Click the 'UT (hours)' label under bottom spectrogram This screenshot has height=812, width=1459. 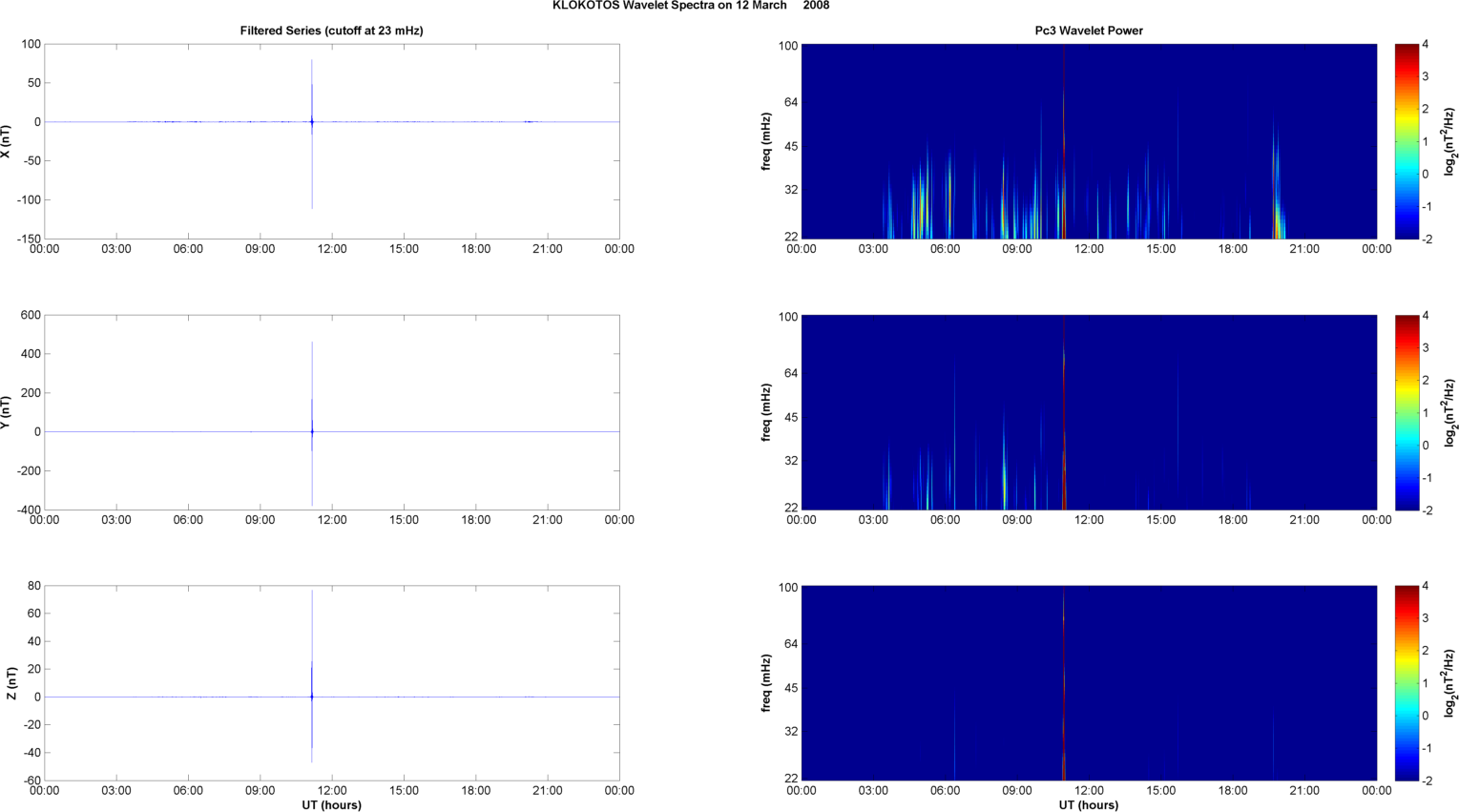coord(1089,804)
